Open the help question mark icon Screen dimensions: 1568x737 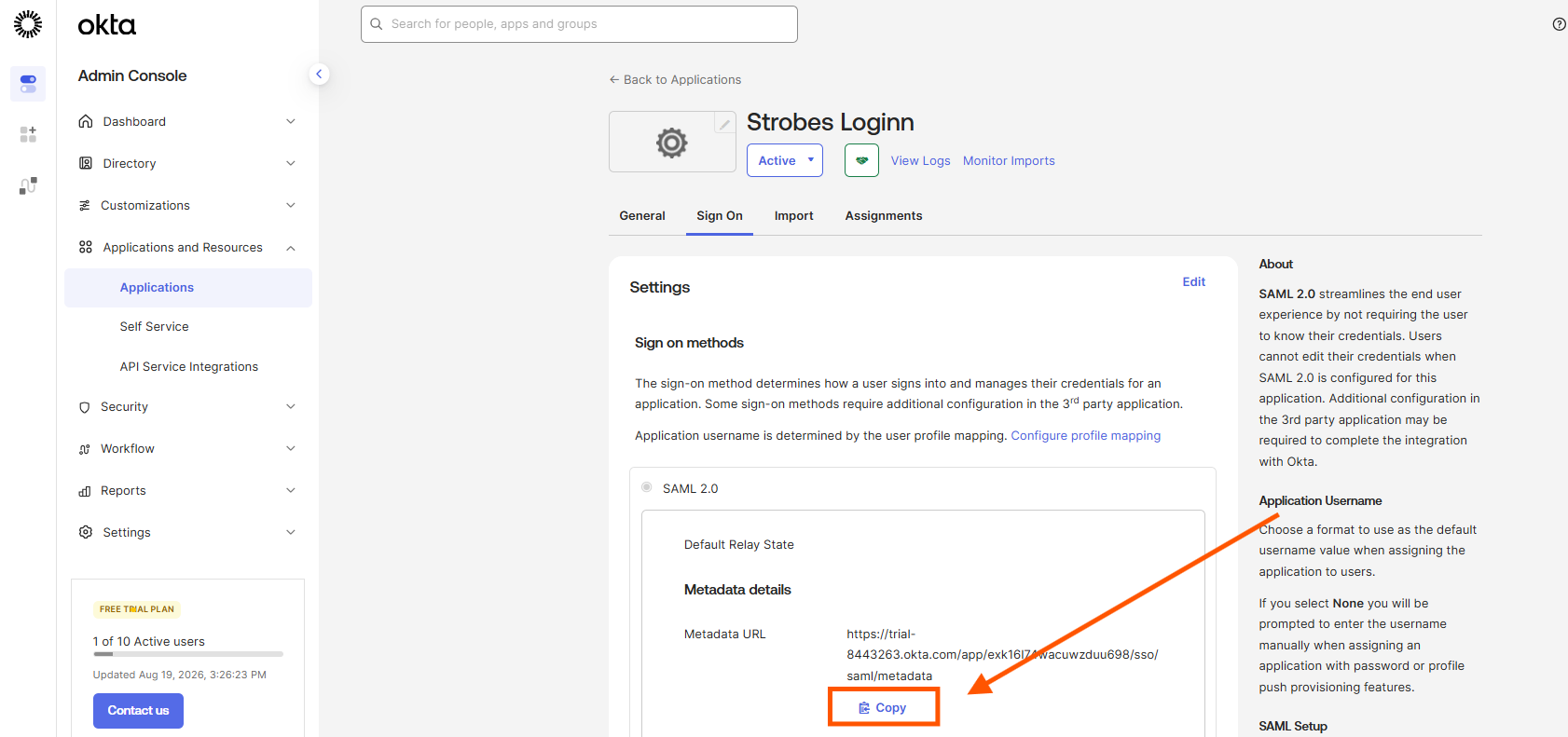coord(1559,24)
